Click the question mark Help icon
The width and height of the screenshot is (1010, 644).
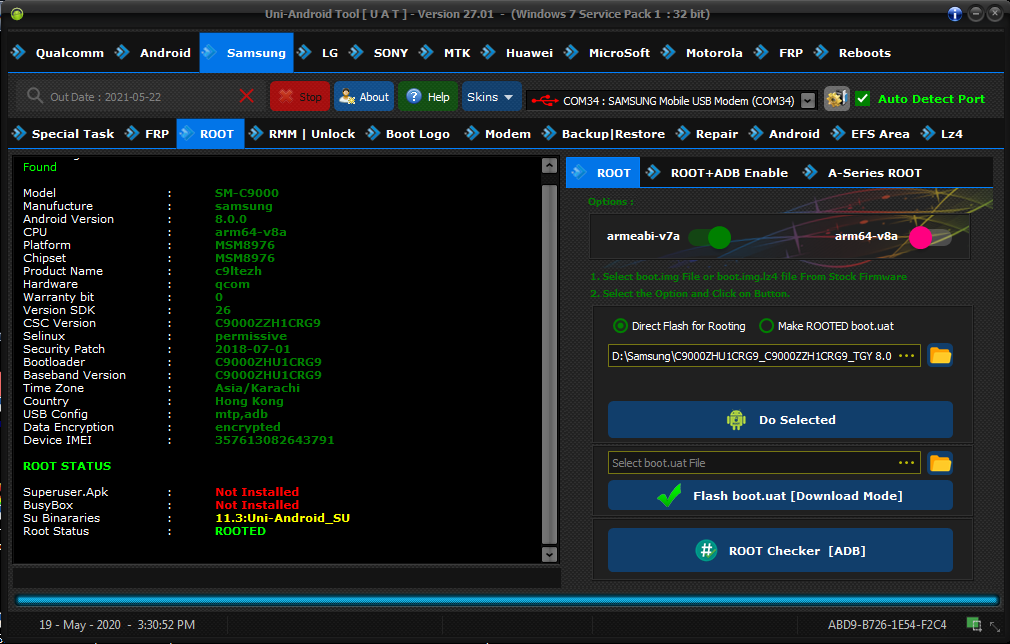(414, 97)
